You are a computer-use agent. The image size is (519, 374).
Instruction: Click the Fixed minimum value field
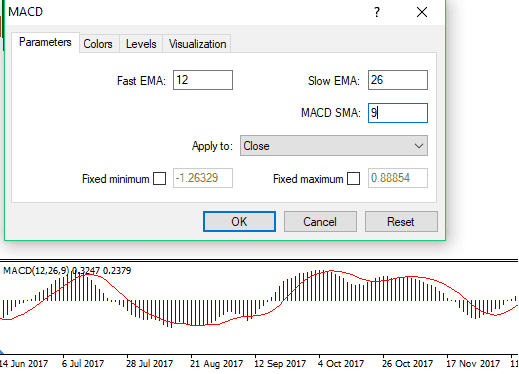pyautogui.click(x=203, y=178)
